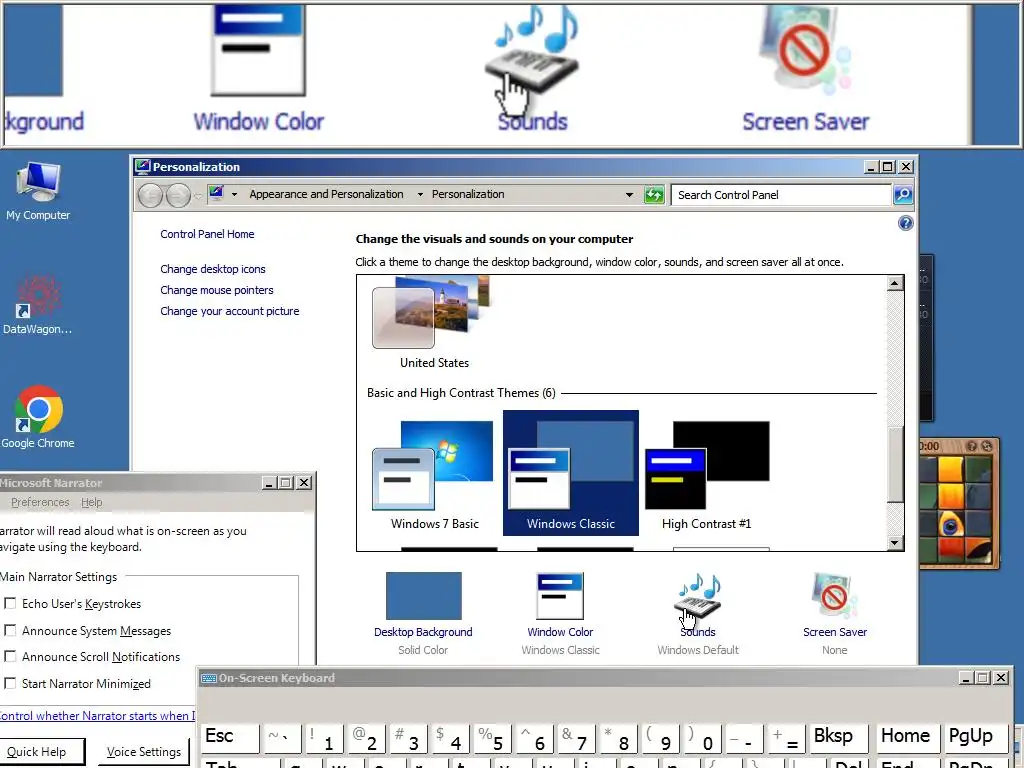Open Change desktop icons link
This screenshot has height=768, width=1024.
[x=213, y=269]
